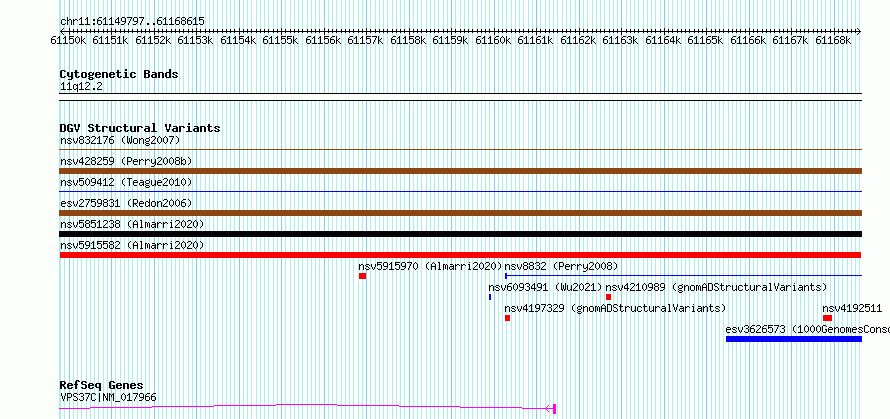
Task: Select the thick blue esv3626573 variant bar
Action: pyautogui.click(x=794, y=339)
